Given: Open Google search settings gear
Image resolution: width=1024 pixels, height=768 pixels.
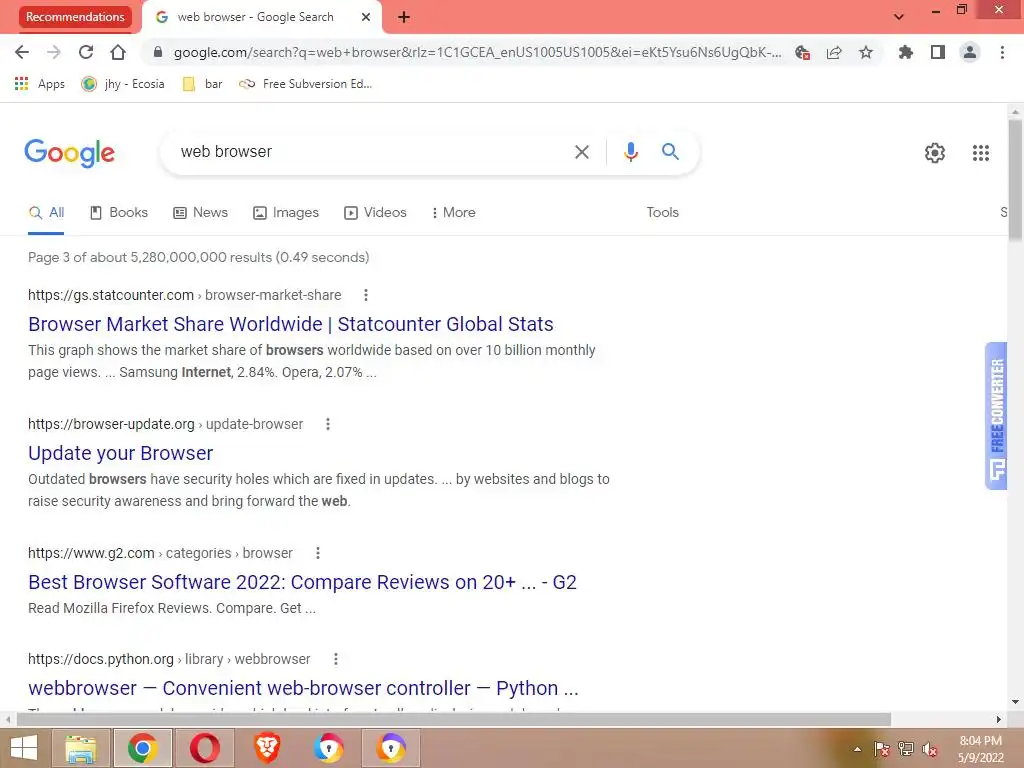Looking at the screenshot, I should 935,153.
